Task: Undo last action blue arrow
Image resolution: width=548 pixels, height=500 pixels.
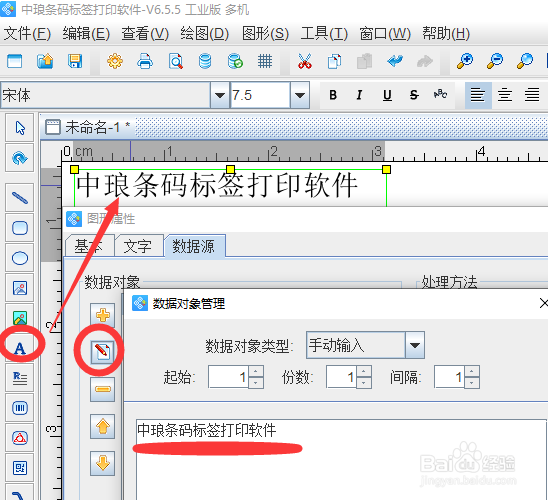Action: coord(395,61)
